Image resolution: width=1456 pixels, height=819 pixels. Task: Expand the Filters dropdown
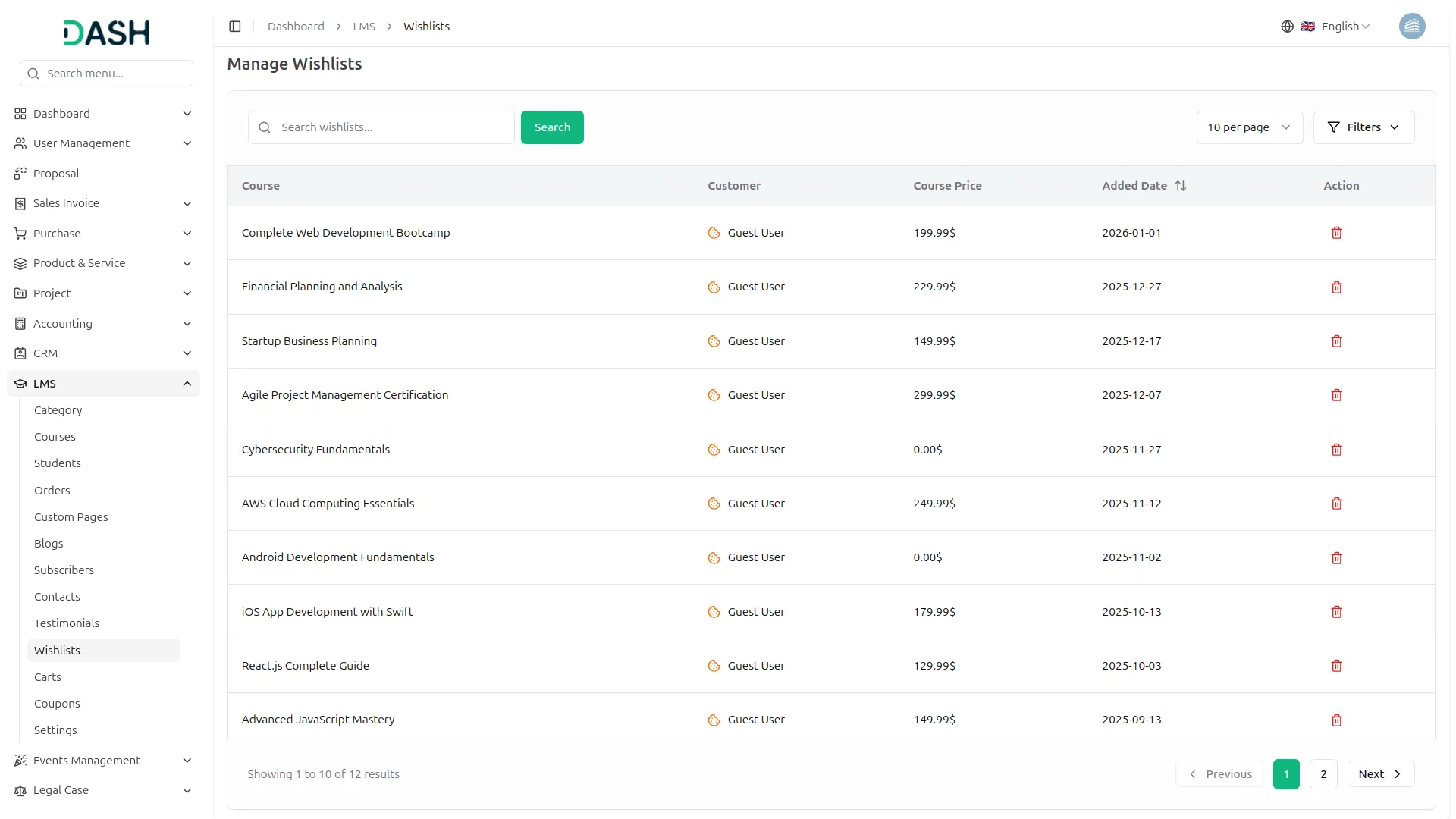[1363, 127]
